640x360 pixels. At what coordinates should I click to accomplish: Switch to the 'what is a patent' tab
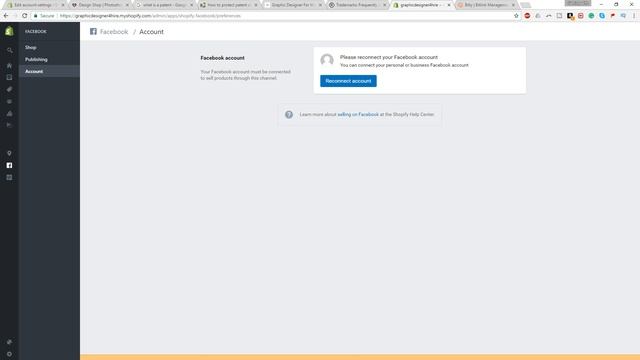tap(164, 5)
